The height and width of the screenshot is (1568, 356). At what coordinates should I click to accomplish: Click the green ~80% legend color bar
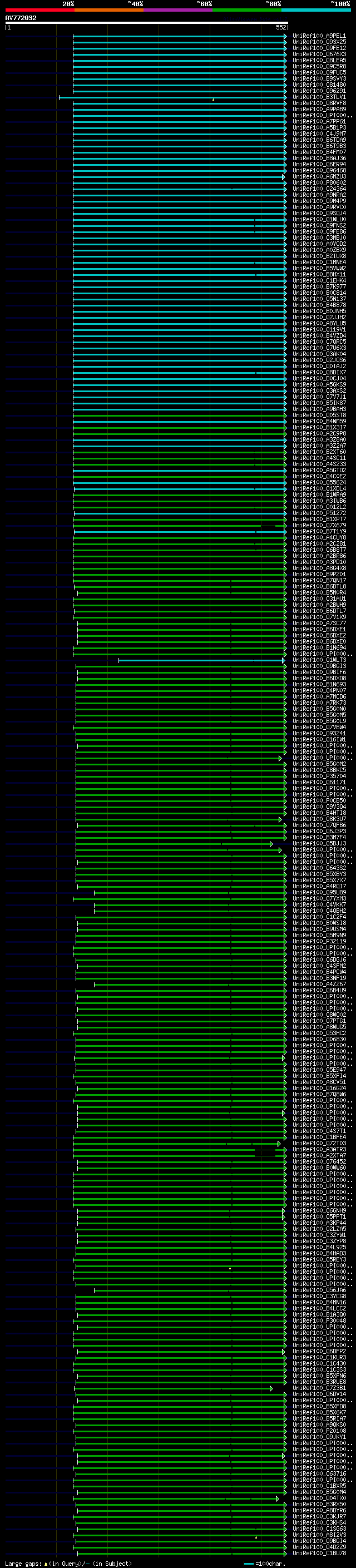[247, 10]
